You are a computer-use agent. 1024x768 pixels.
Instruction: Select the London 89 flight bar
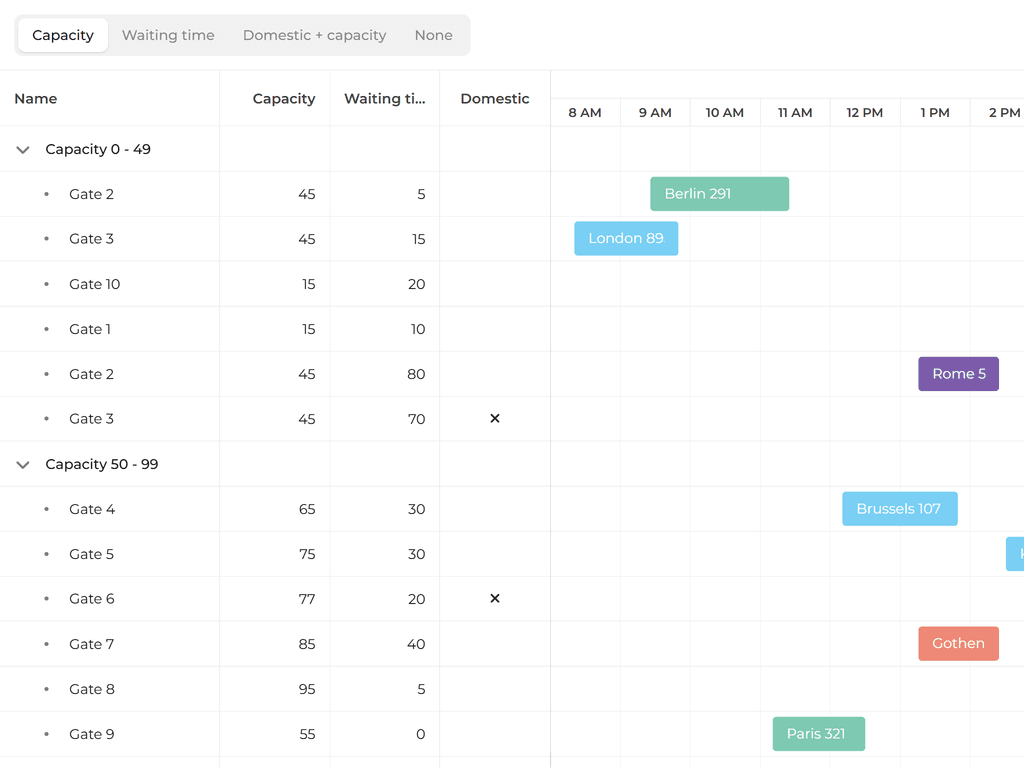626,239
